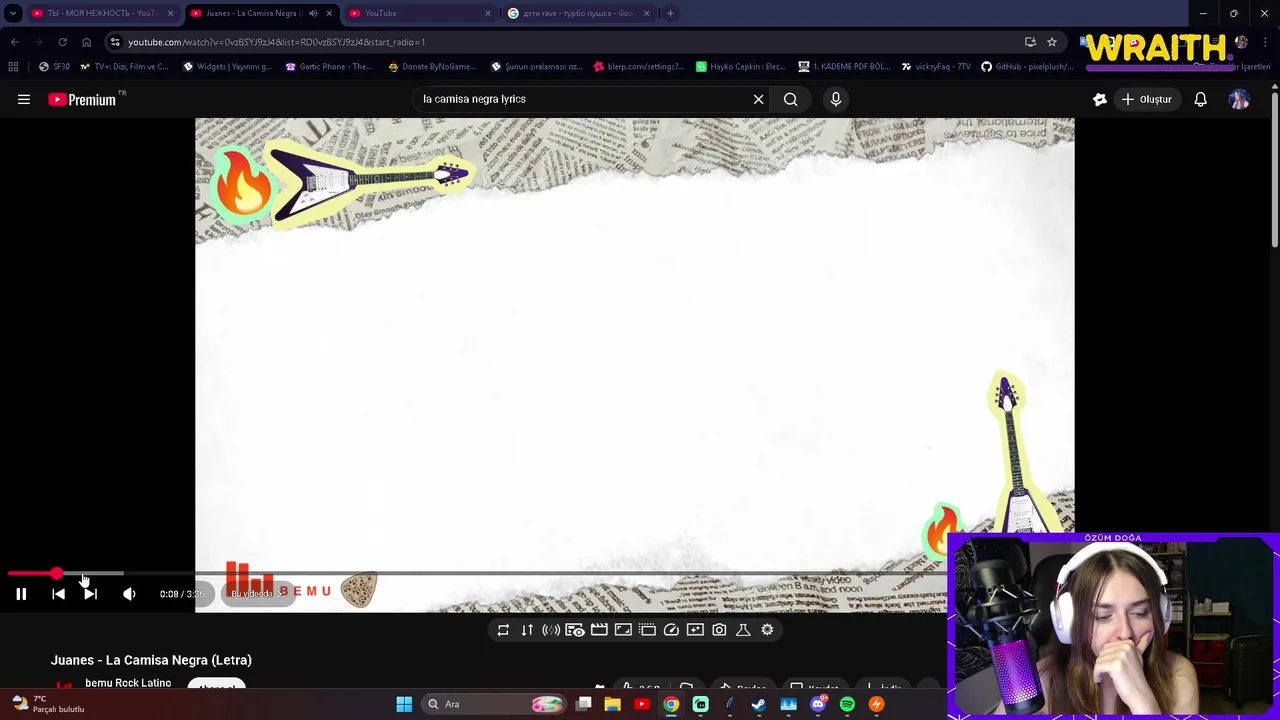Open the 'bemu Rock Latino' channel

click(128, 683)
